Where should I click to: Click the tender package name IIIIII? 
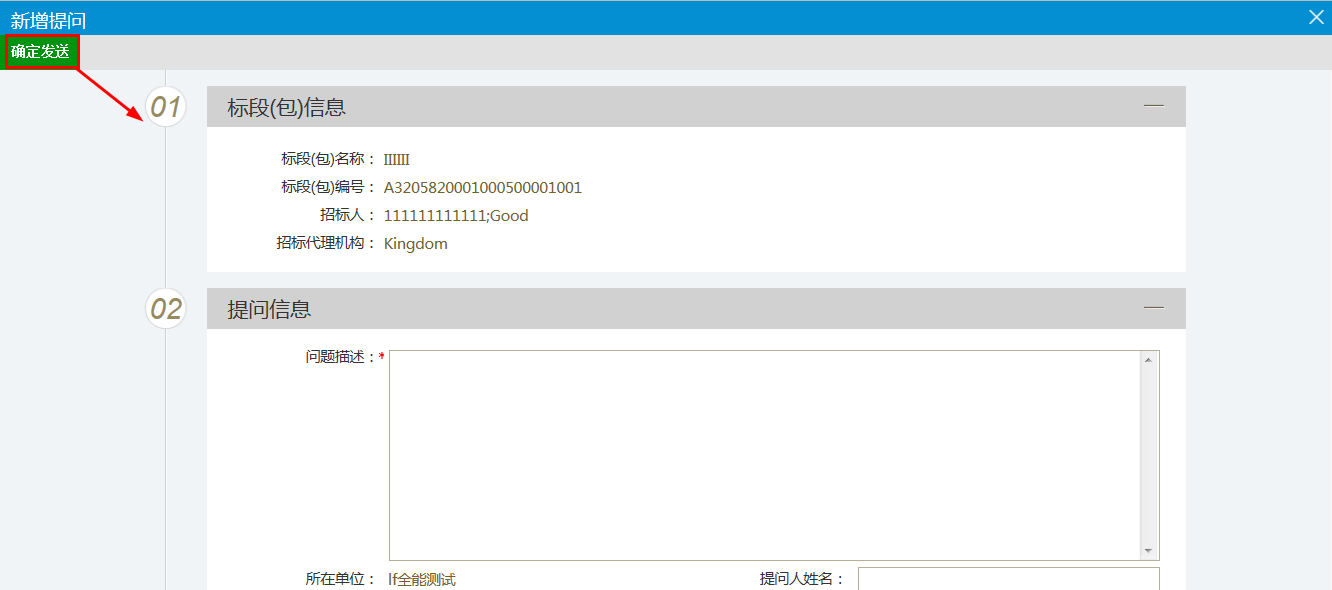click(x=396, y=159)
